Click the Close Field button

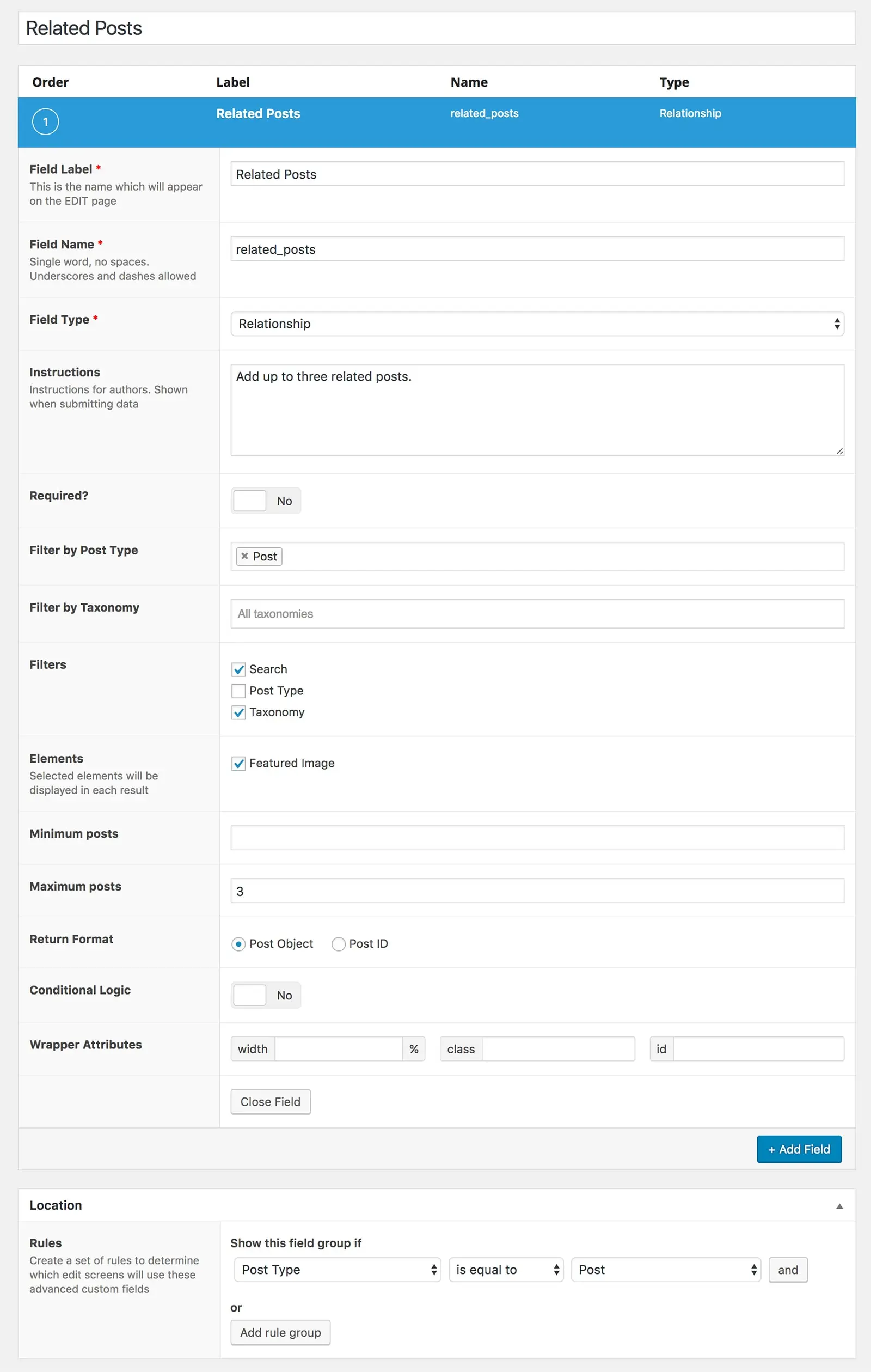point(270,1102)
